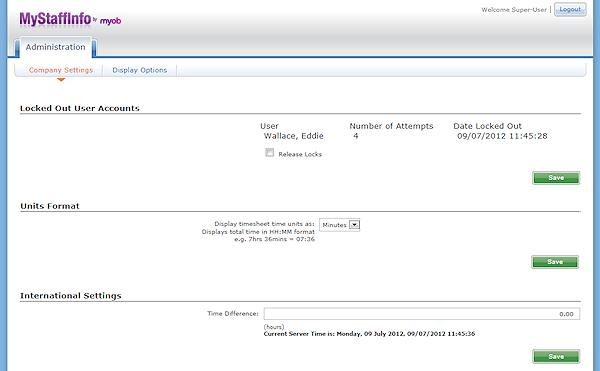Click the Release Locks label text

[300, 154]
